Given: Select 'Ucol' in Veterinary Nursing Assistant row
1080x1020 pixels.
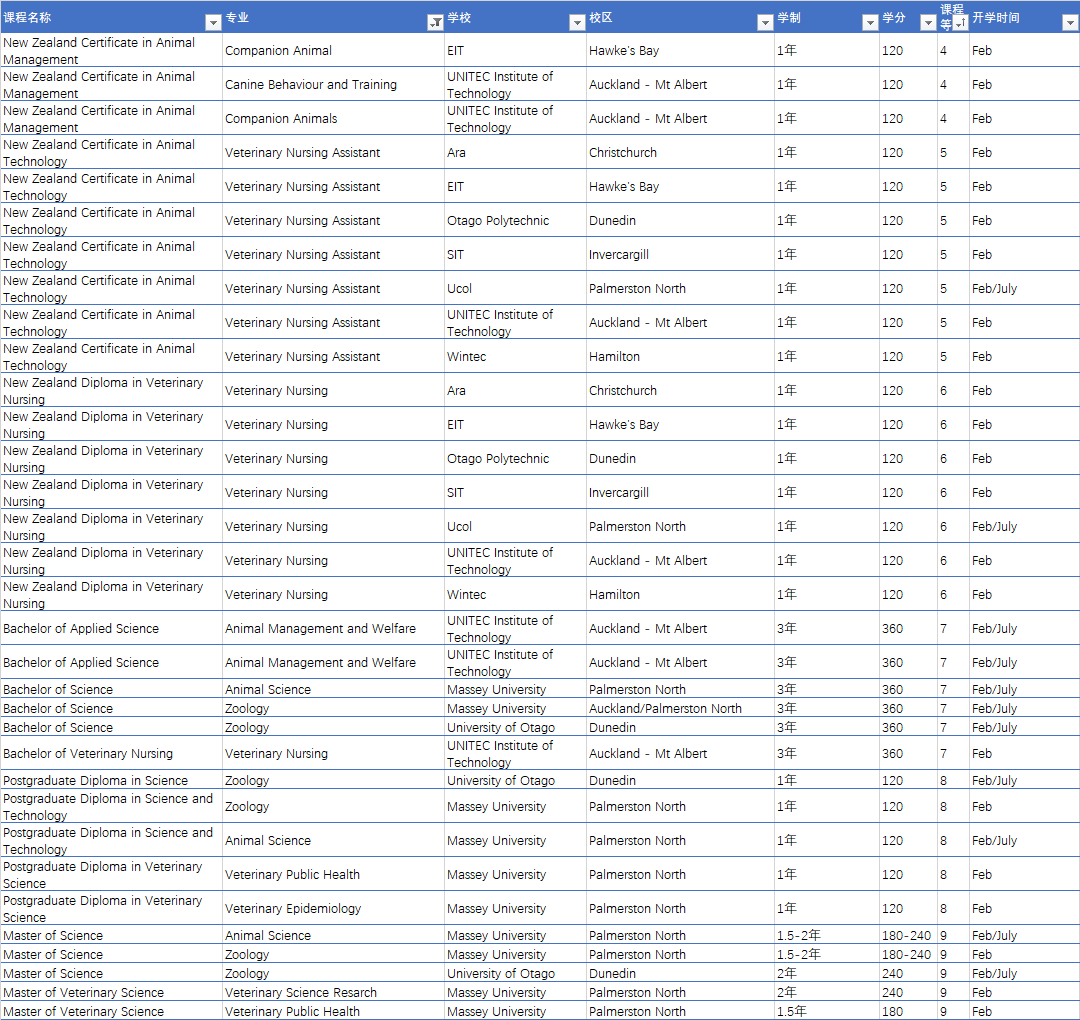Looking at the screenshot, I should [515, 289].
